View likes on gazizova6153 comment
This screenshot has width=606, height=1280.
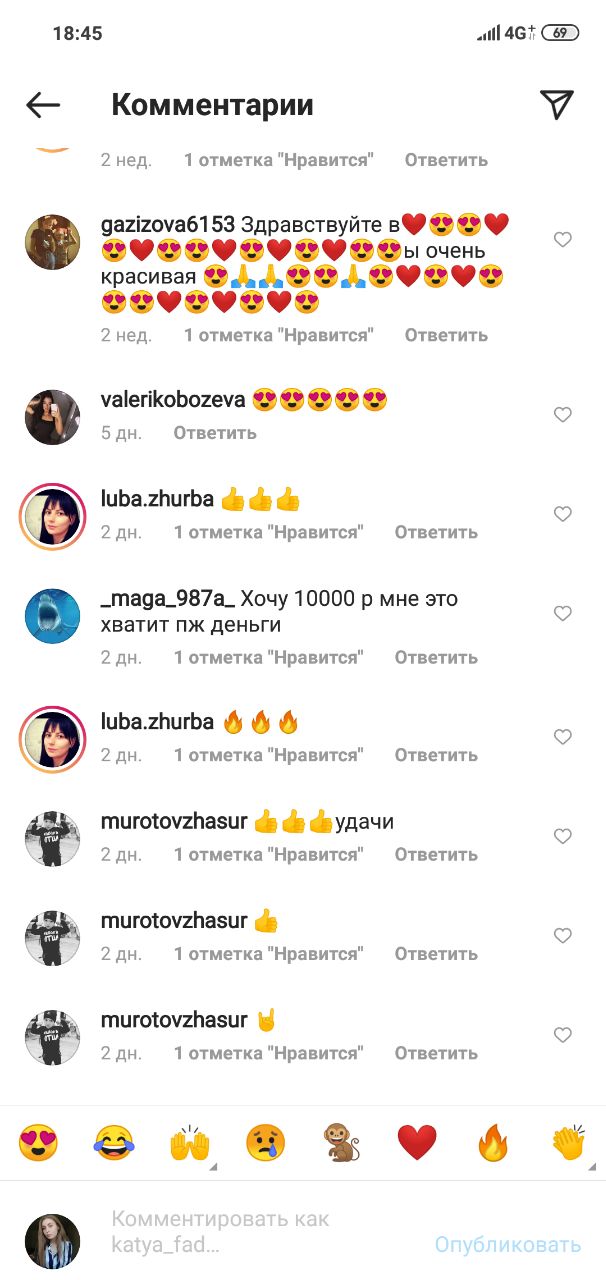(x=279, y=335)
